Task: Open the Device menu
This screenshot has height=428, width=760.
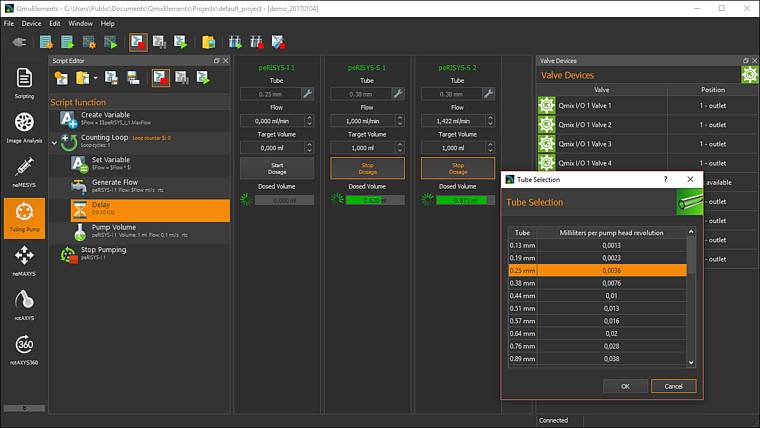Action: coord(32,23)
